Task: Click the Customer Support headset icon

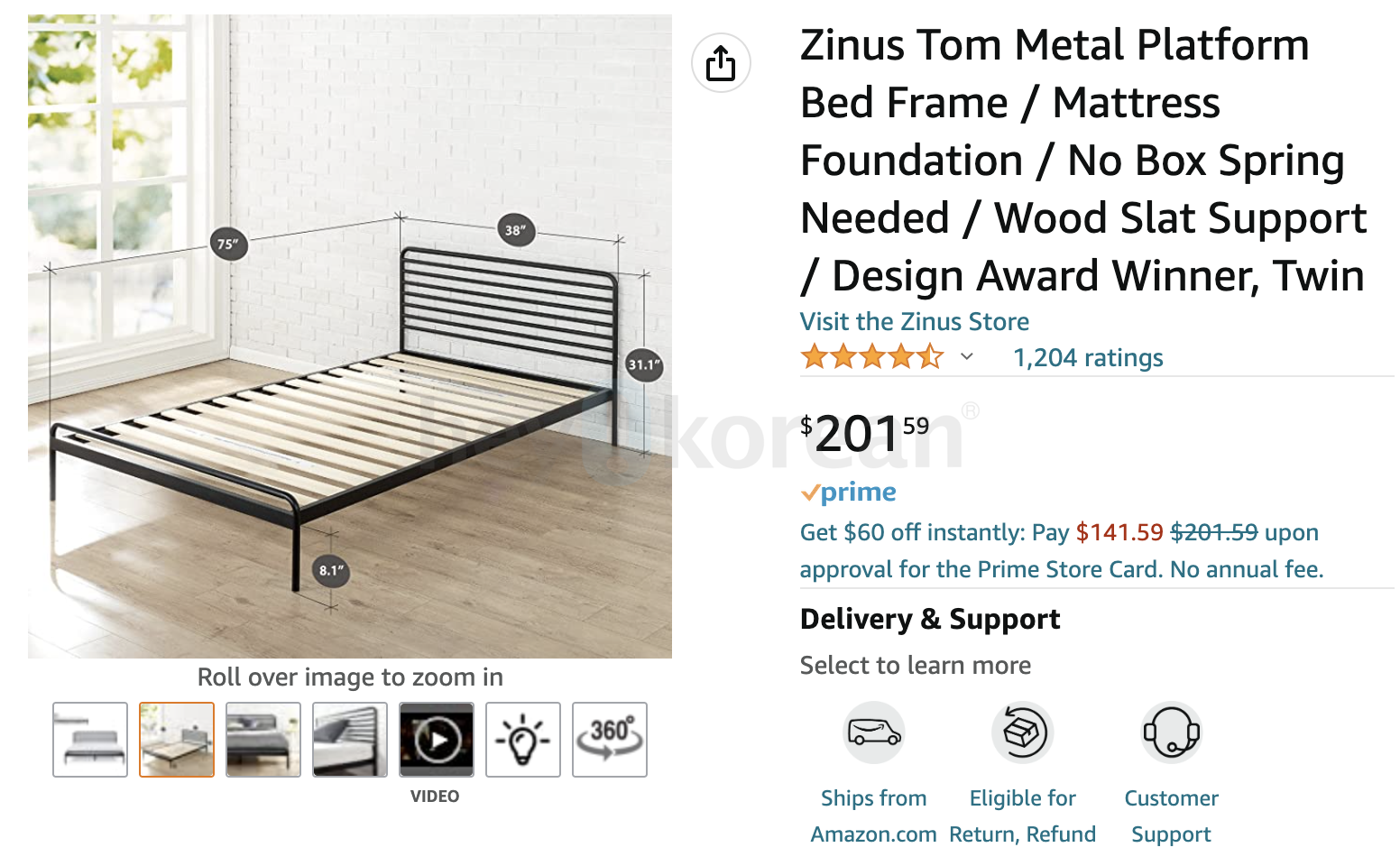Action: tap(1170, 732)
